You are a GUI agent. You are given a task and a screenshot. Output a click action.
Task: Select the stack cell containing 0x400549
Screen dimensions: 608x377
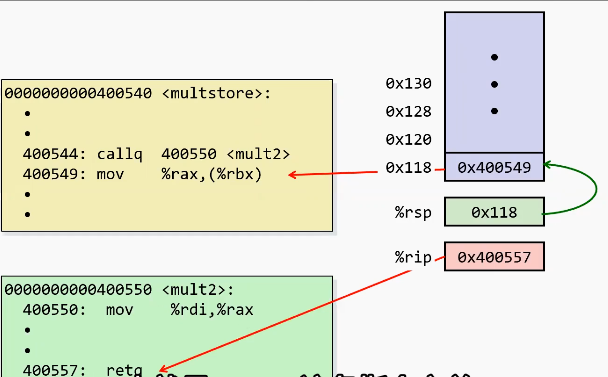point(494,167)
